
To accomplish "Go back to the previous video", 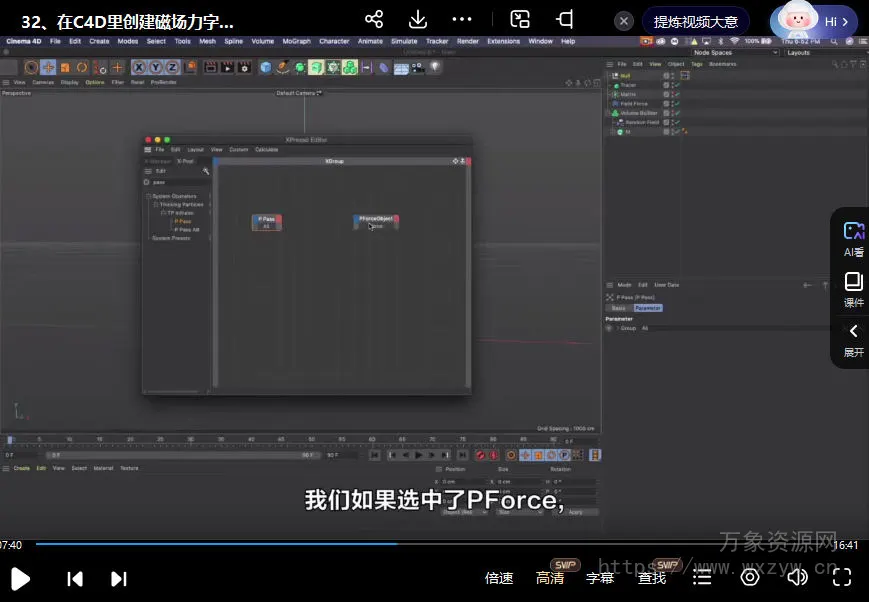I will point(75,578).
